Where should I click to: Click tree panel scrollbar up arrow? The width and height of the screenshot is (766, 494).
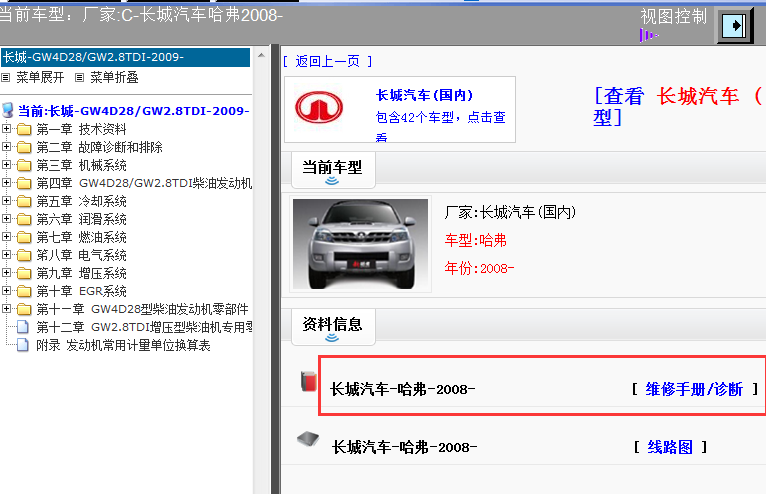pos(261,55)
